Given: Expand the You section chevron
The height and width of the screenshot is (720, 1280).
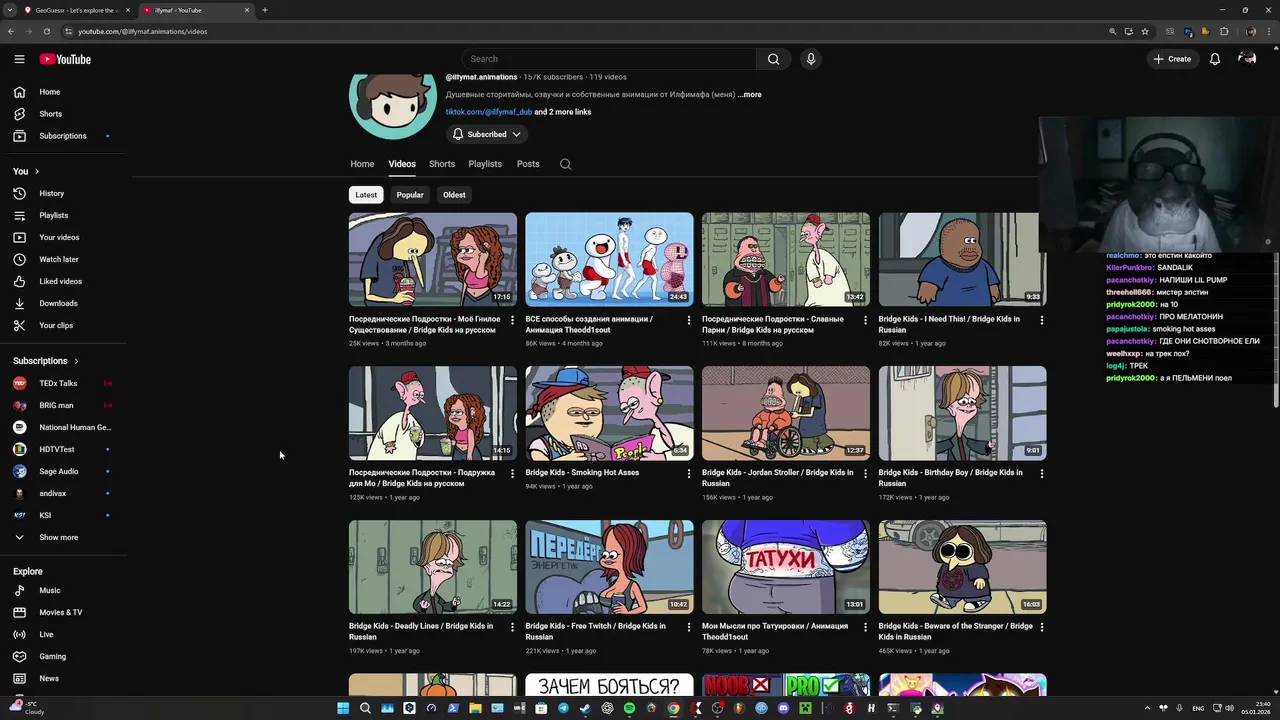Looking at the screenshot, I should click(x=37, y=171).
